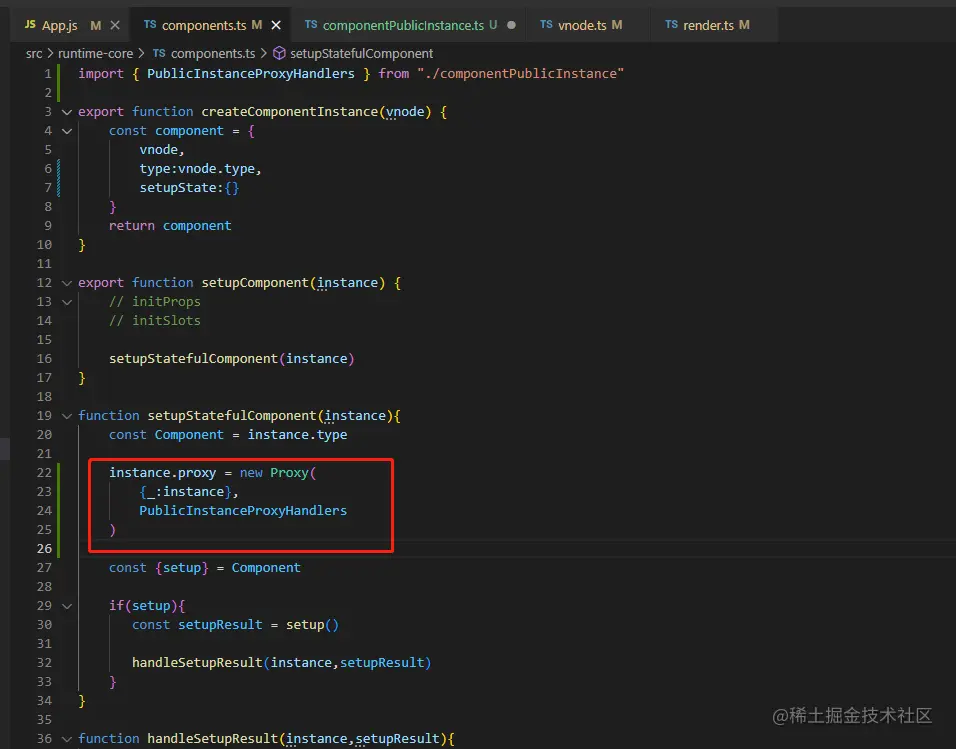The width and height of the screenshot is (956, 749).
Task: Click the src breadcrumb
Action: 34,54
